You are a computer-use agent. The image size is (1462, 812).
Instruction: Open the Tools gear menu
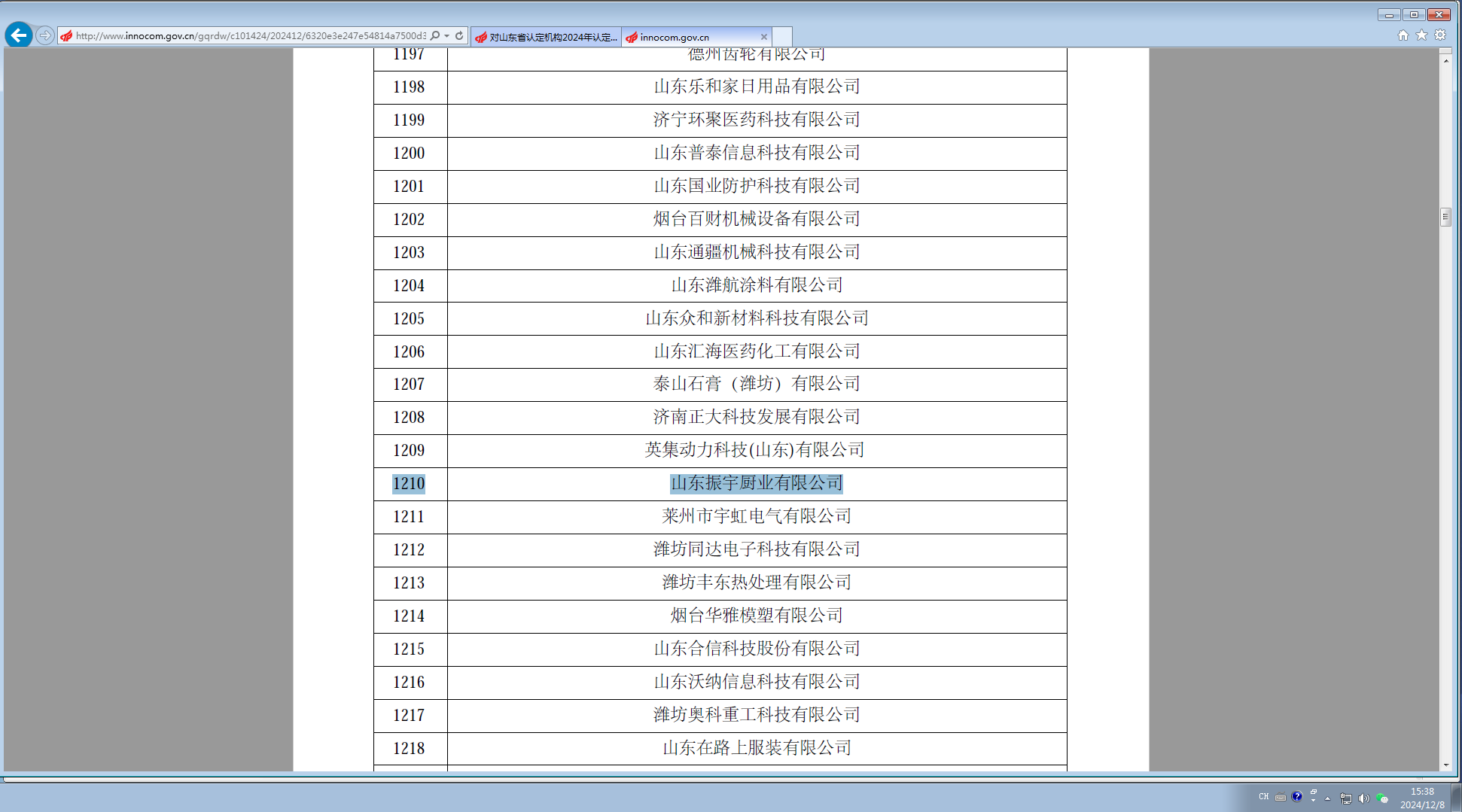coord(1440,35)
